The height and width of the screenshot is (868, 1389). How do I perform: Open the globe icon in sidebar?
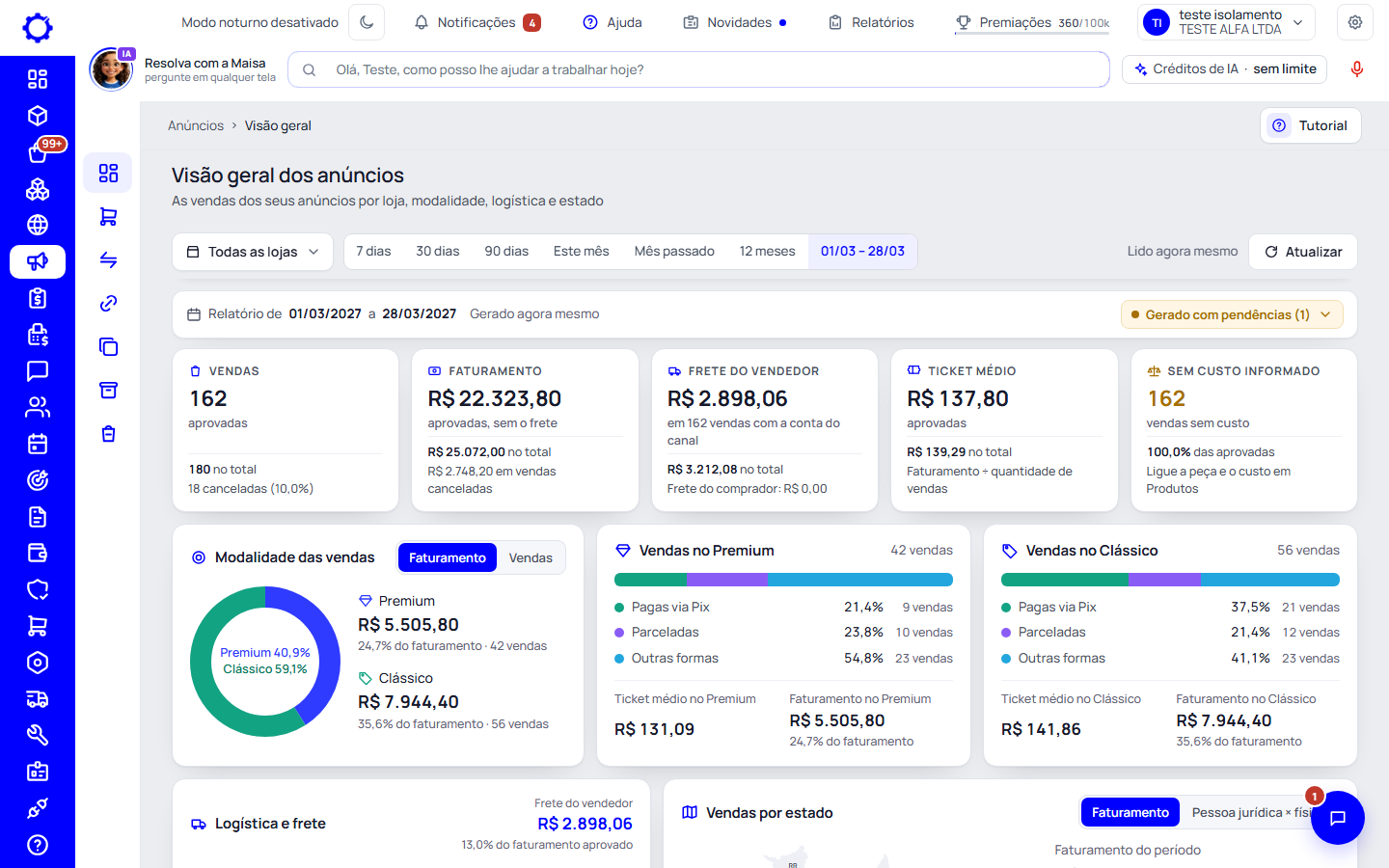(x=38, y=225)
